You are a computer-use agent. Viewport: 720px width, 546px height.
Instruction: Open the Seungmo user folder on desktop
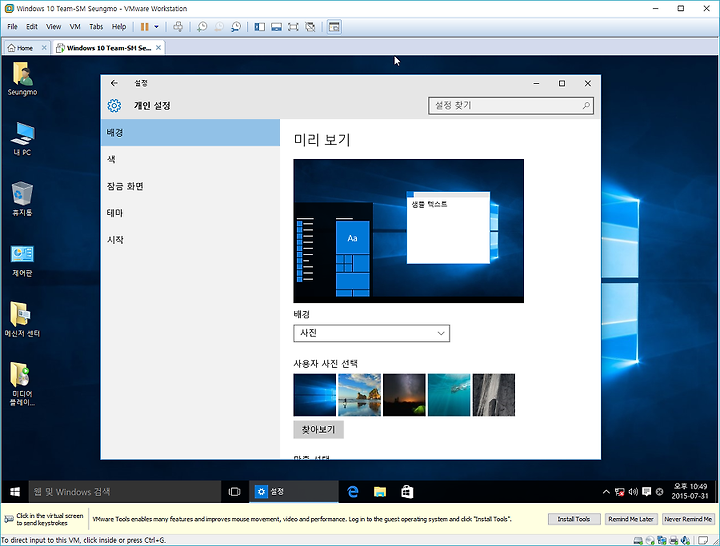pyautogui.click(x=22, y=79)
